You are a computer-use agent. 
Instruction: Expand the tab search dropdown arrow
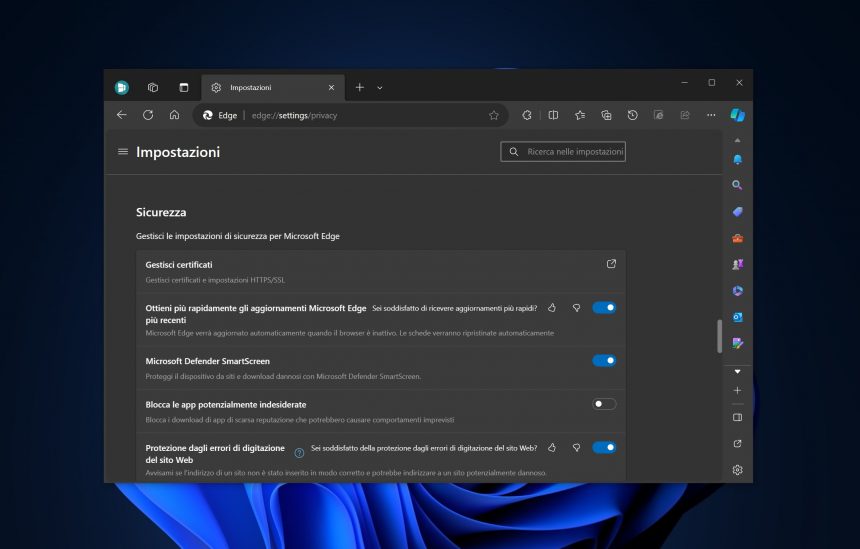[x=380, y=88]
